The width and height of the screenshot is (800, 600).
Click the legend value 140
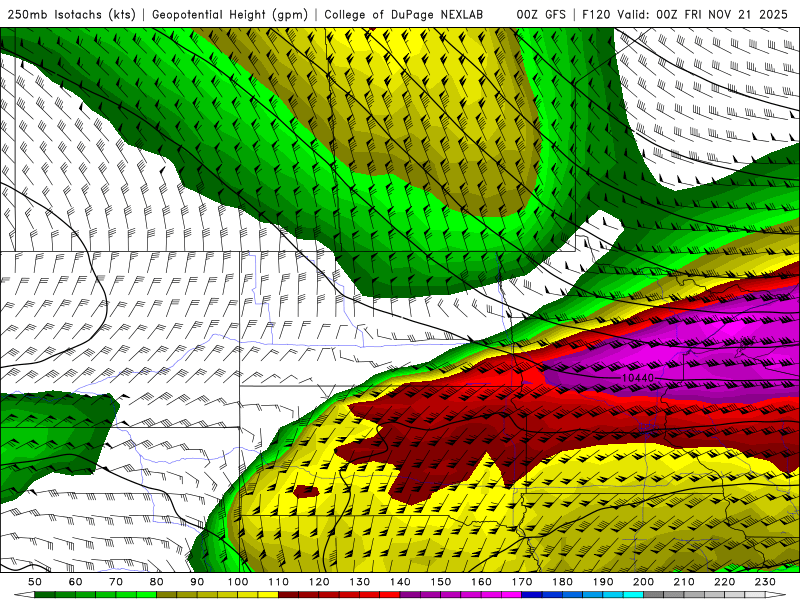400,582
